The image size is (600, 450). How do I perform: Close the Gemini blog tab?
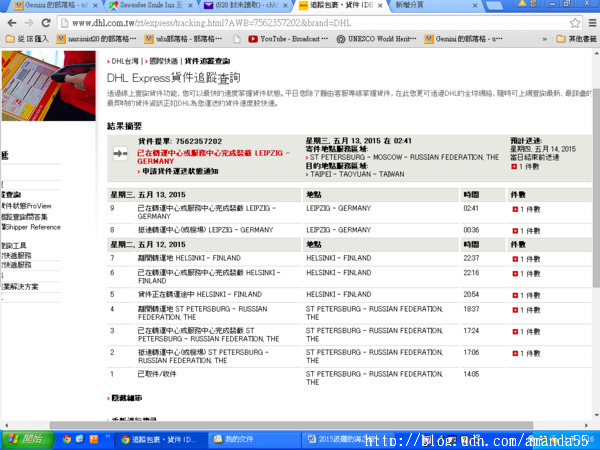coord(95,6)
